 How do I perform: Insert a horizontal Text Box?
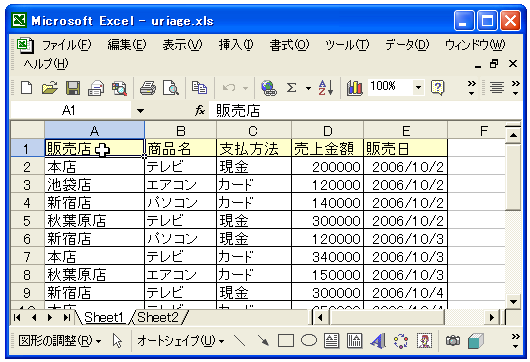[332, 341]
